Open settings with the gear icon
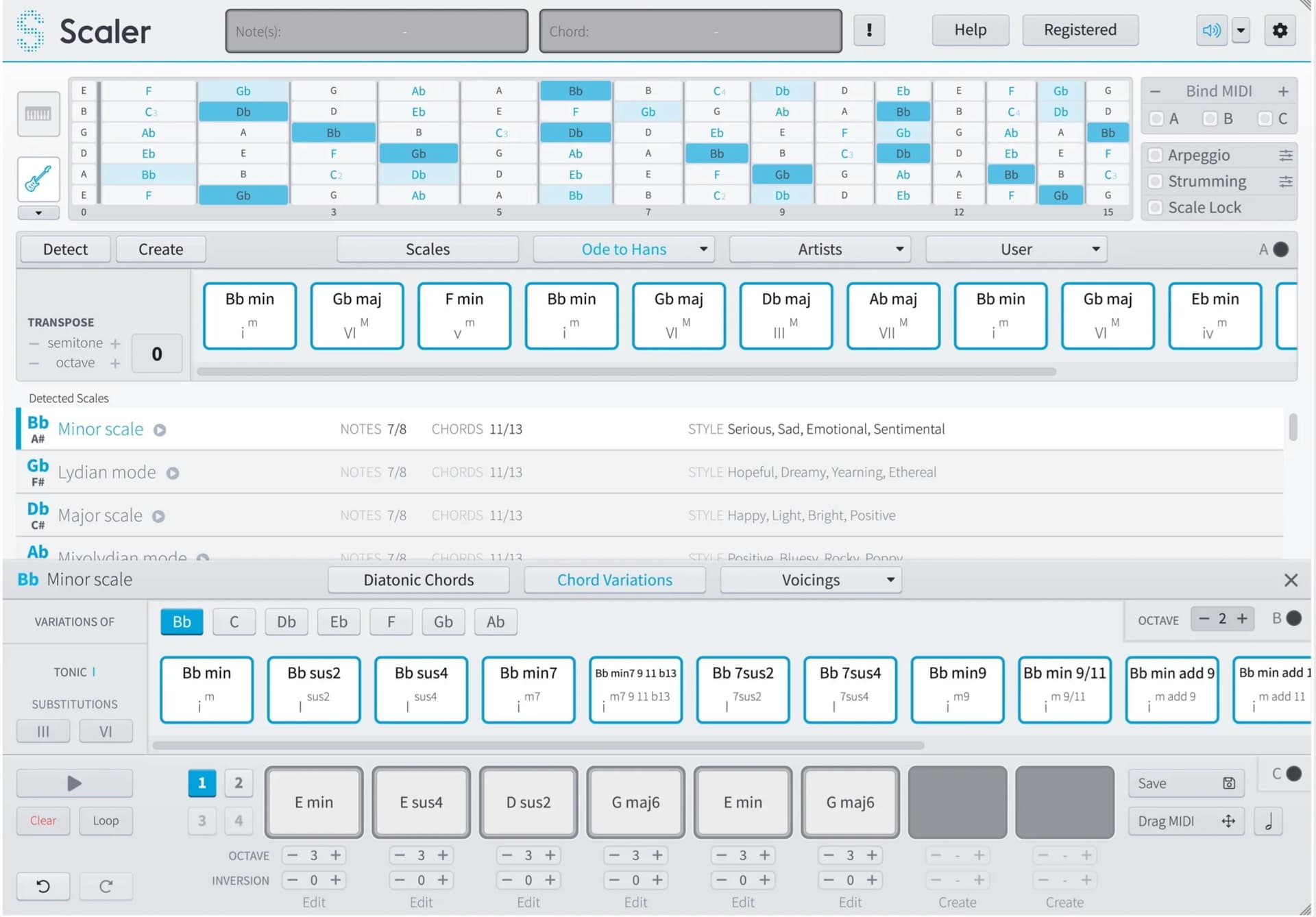Viewport: 1316px width, 917px height. click(1279, 30)
